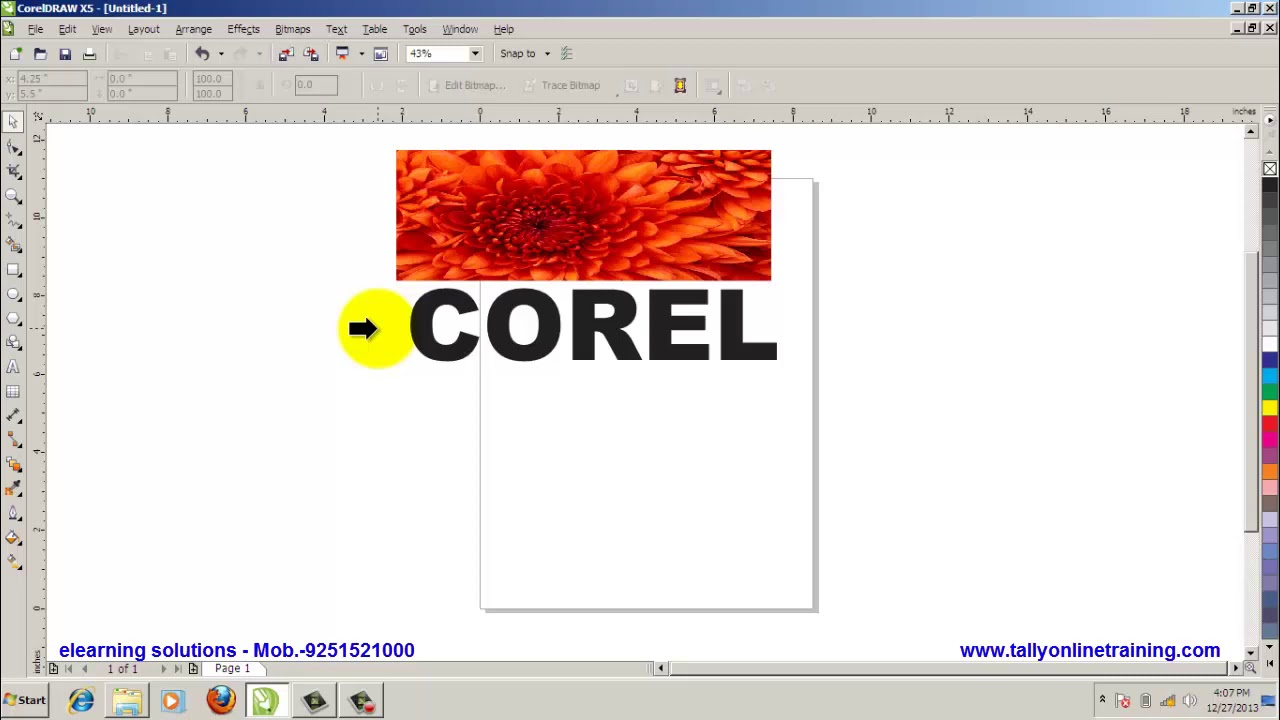1280x720 pixels.
Task: Click the Edit Bitmap button
Action: click(x=467, y=85)
